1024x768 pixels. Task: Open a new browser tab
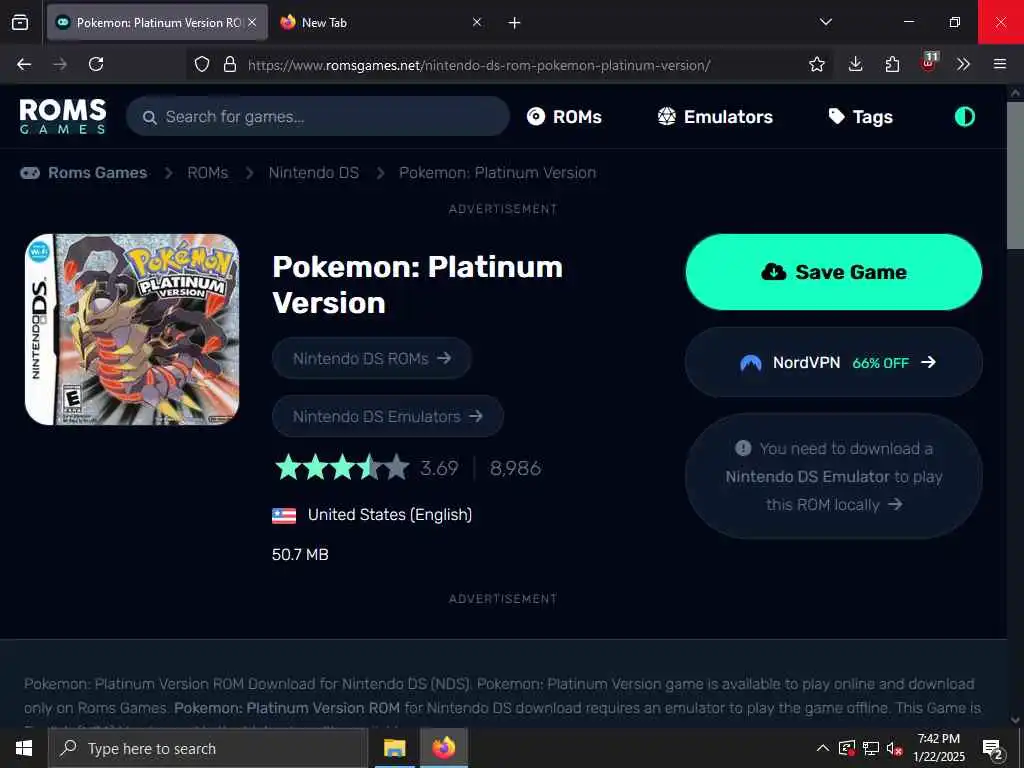(x=514, y=23)
